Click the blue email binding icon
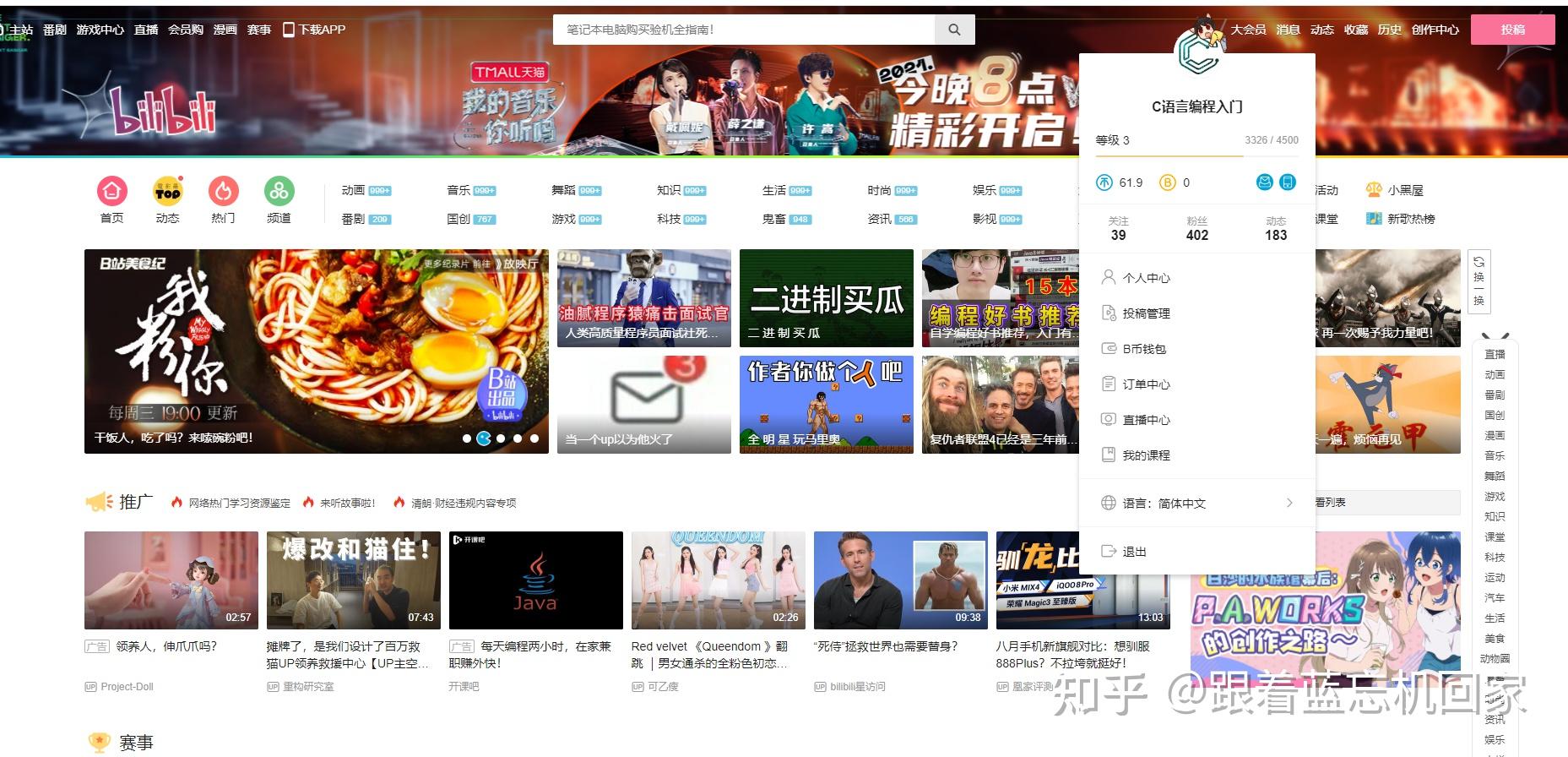 1264,182
